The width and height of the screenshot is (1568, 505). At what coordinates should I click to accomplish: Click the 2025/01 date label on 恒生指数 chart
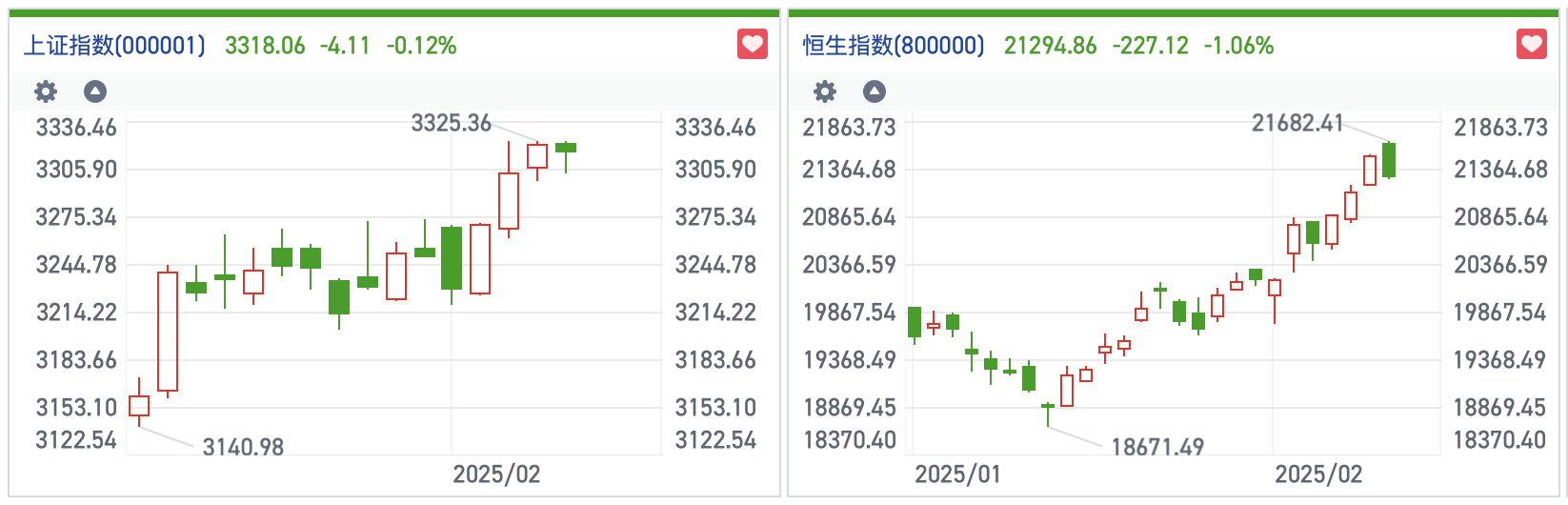957,475
